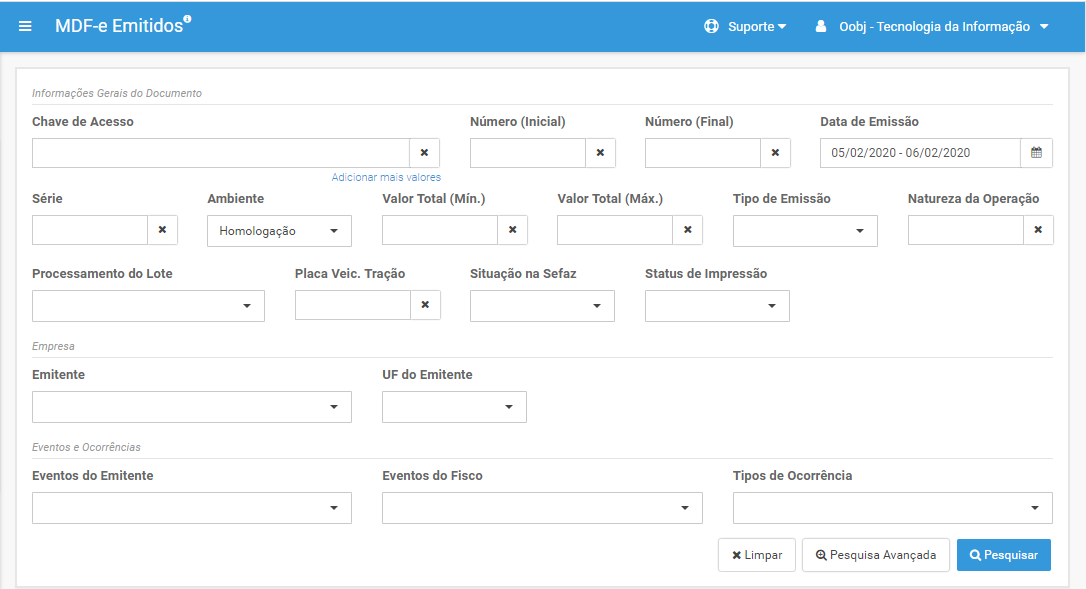Click inside the Chave de Acesso input
This screenshot has width=1086, height=589.
[x=221, y=152]
